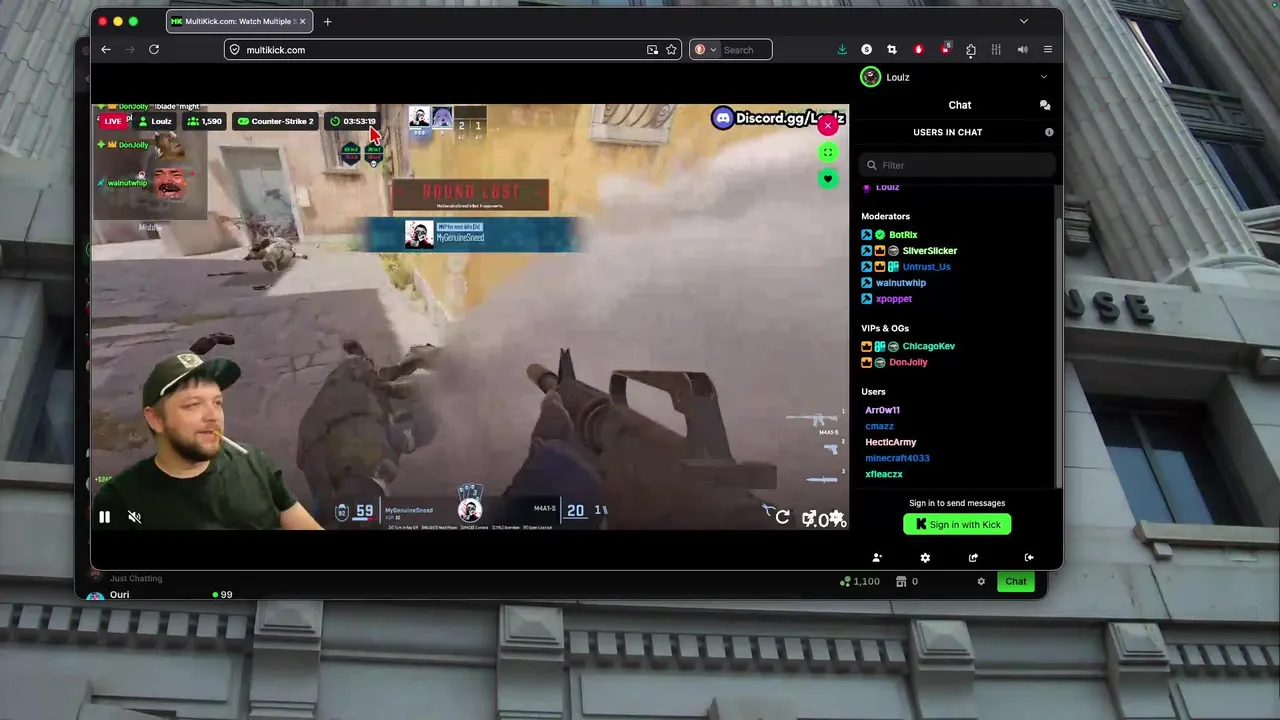Select moderator Untrust_Us

coord(926,267)
